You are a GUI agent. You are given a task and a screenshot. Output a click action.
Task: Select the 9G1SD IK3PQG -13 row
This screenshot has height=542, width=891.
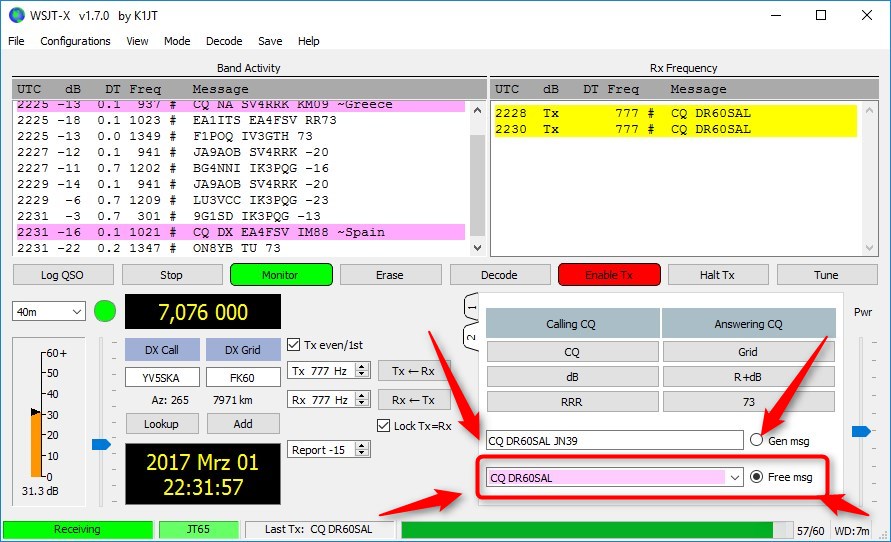pyautogui.click(x=239, y=216)
